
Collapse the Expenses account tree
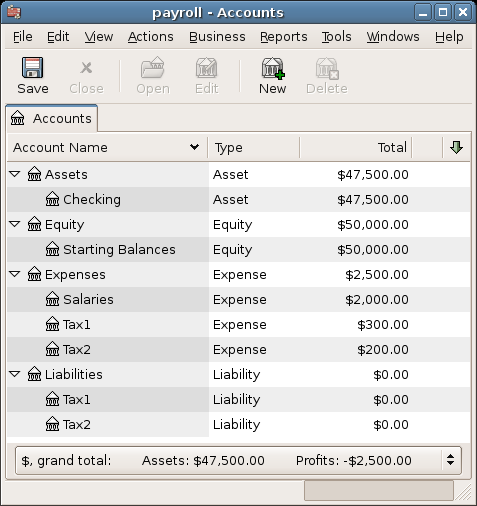tap(15, 274)
